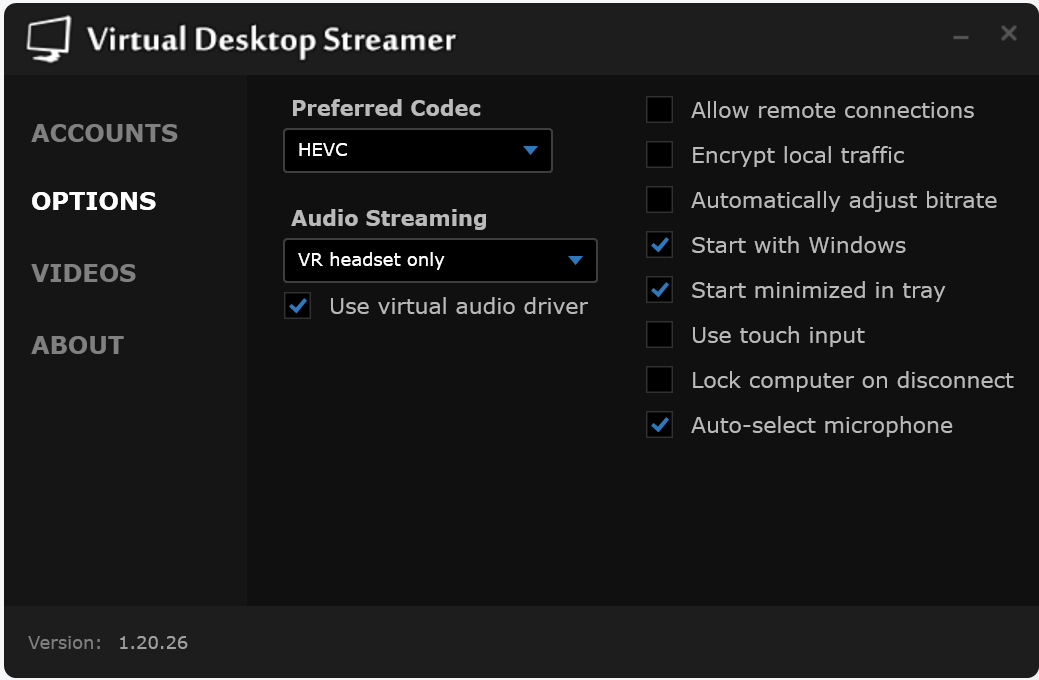This screenshot has height=680, width=1039.
Task: Open the Audio Streaming dropdown
Action: (x=440, y=260)
